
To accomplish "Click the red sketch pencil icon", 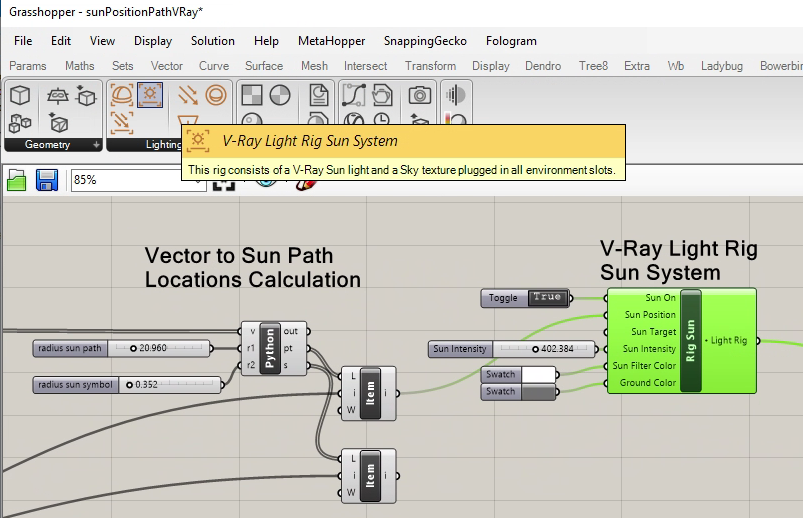I will click(x=306, y=184).
